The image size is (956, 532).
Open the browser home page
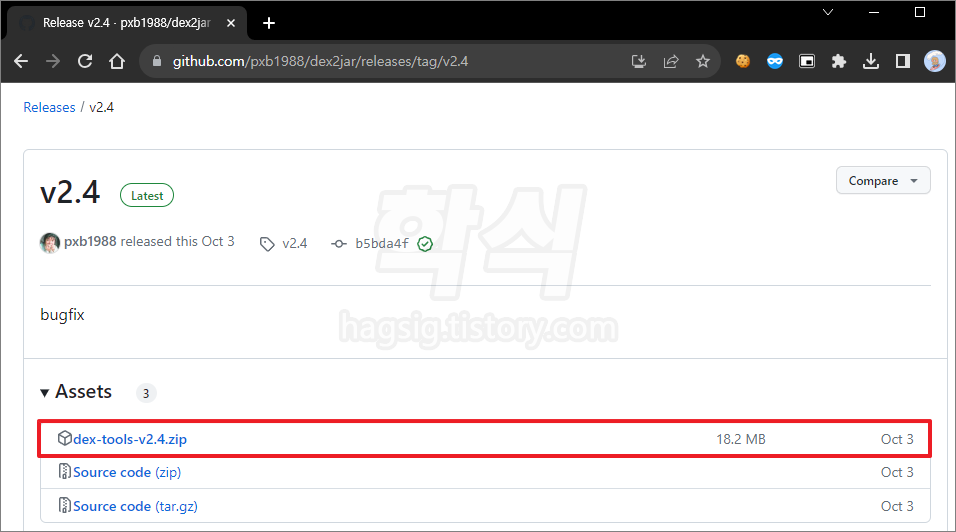117,61
